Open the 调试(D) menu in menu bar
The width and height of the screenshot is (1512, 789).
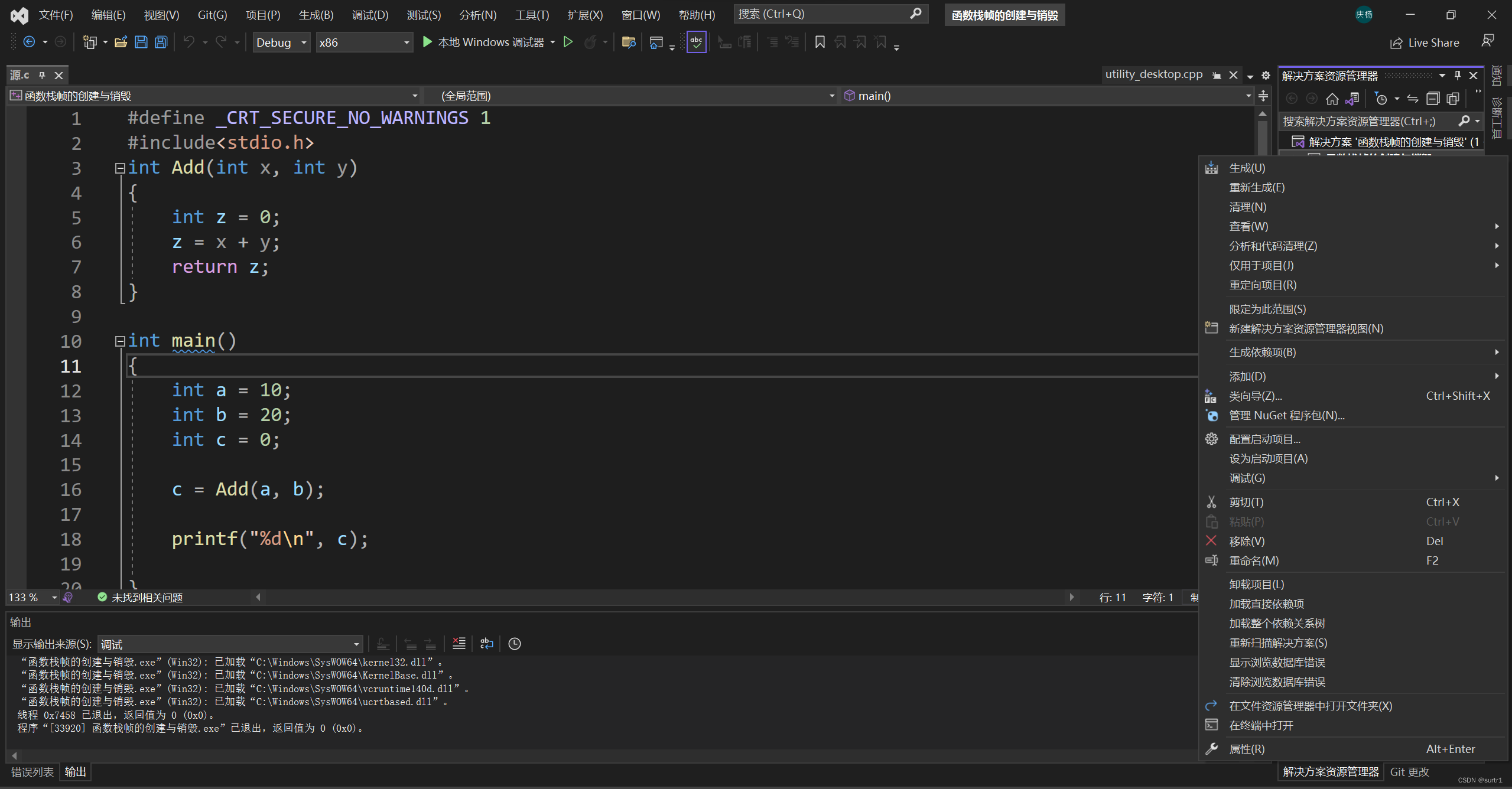(x=370, y=15)
